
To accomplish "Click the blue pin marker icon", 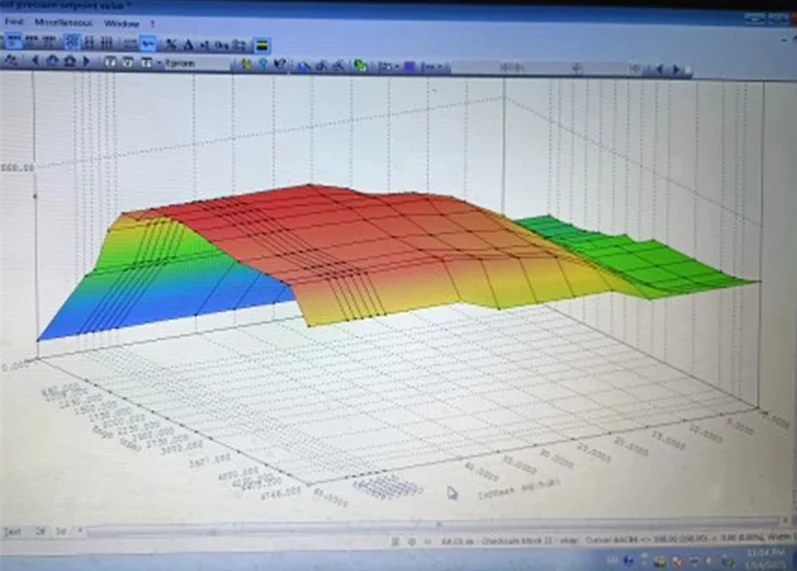I will click(x=263, y=65).
